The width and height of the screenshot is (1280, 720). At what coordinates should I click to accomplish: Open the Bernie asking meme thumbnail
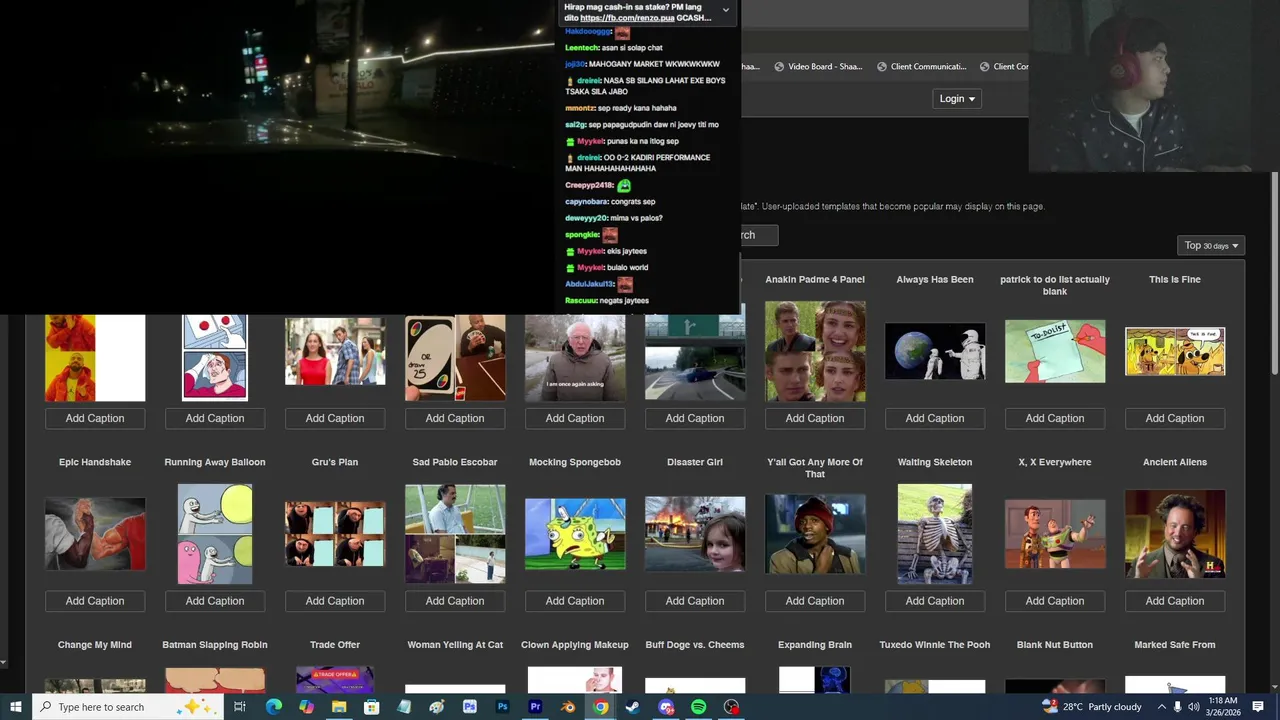click(x=575, y=357)
